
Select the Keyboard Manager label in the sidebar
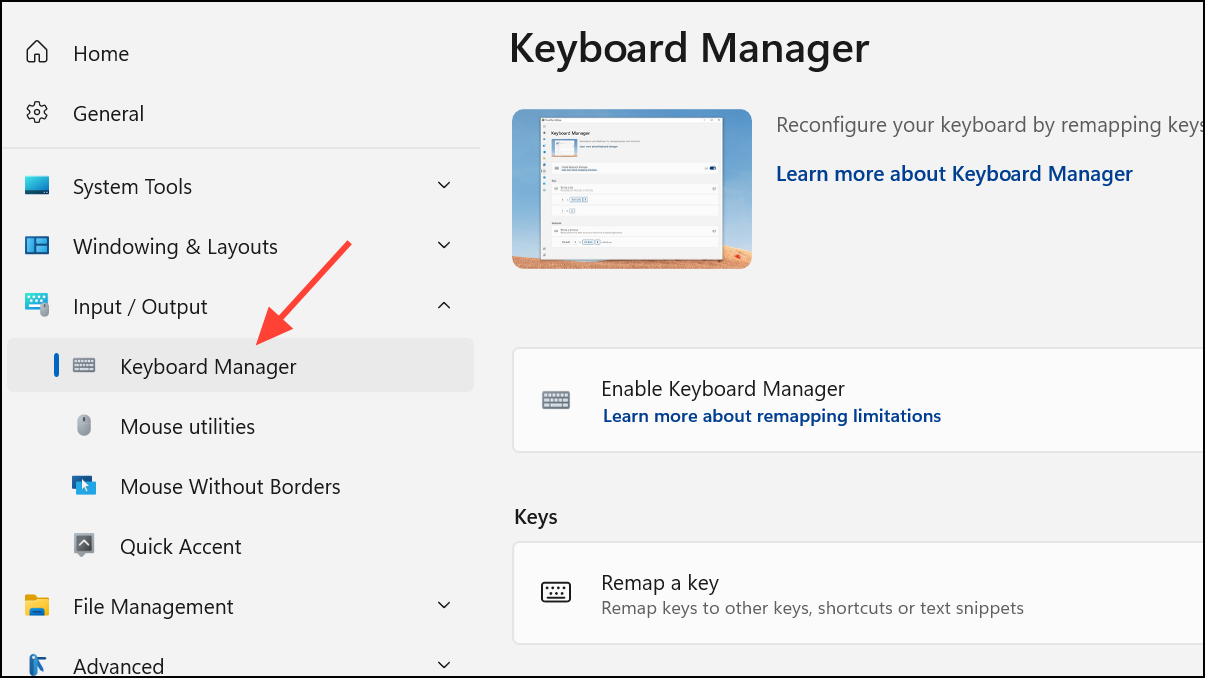[208, 367]
